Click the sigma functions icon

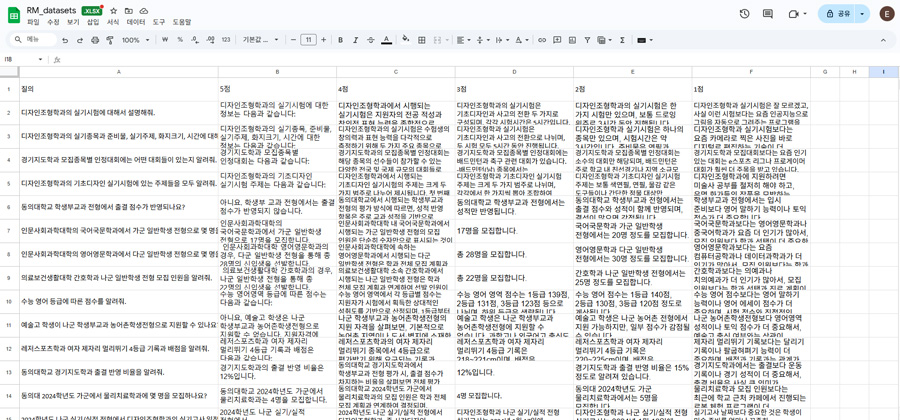(622, 40)
